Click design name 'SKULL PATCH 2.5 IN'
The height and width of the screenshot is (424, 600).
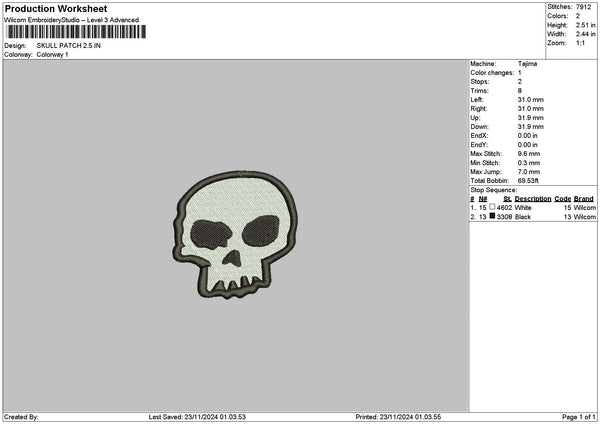[x=68, y=46]
